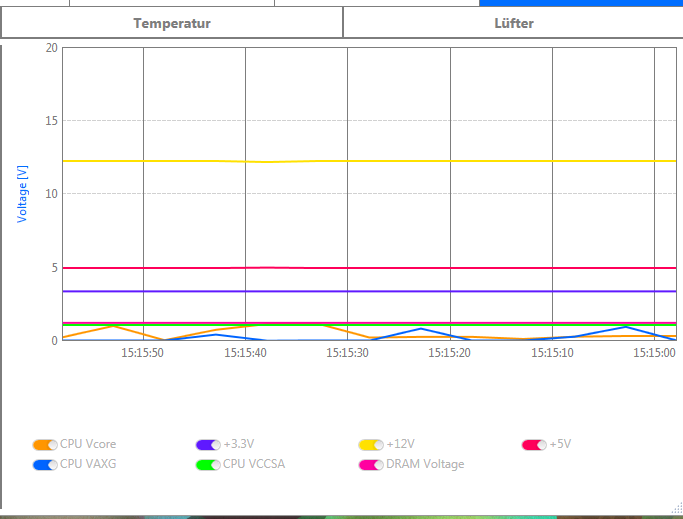Click the CPU Vcore legend label
This screenshot has height=519, width=683.
(88, 444)
